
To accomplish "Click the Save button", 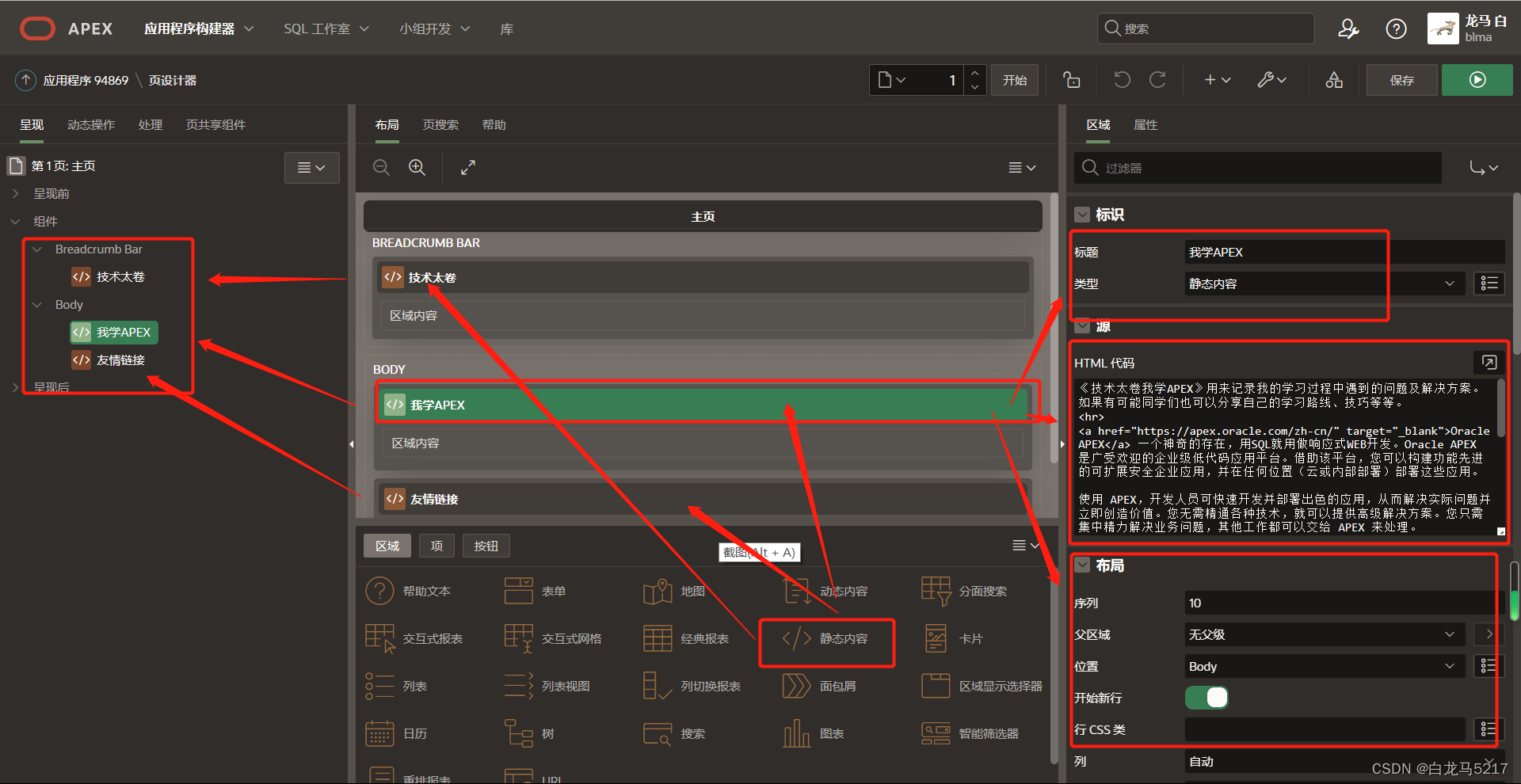I will pos(1401,80).
